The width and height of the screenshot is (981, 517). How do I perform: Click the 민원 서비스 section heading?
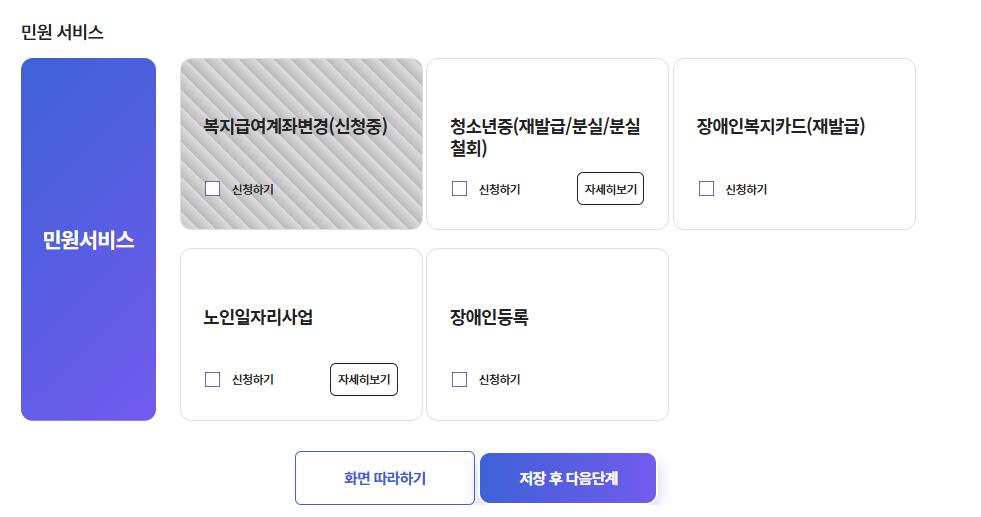tap(62, 32)
